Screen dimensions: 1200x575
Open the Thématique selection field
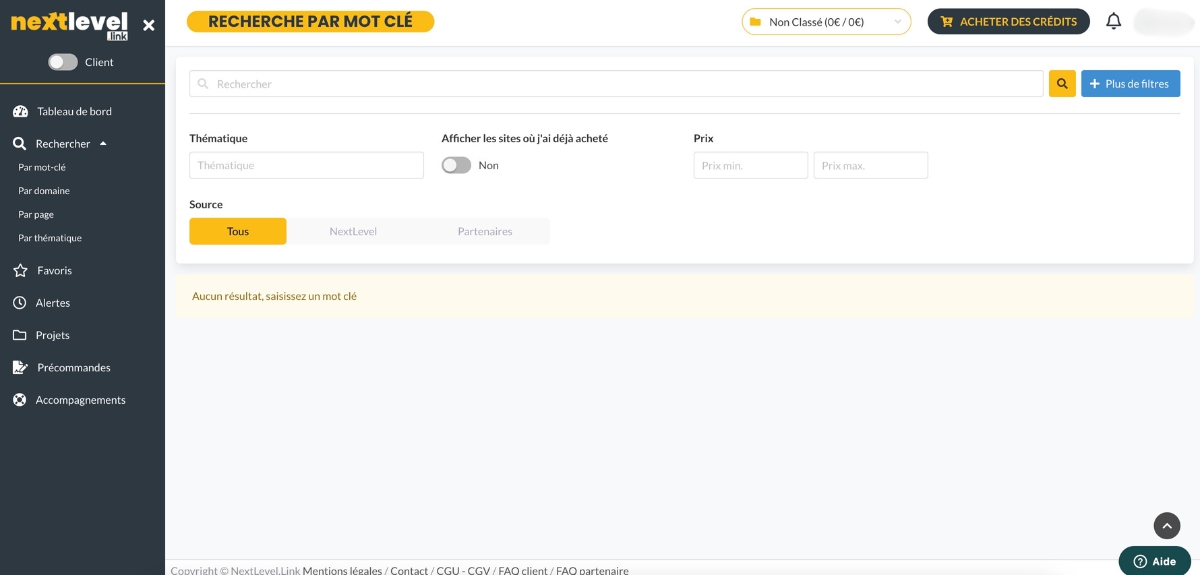[306, 165]
